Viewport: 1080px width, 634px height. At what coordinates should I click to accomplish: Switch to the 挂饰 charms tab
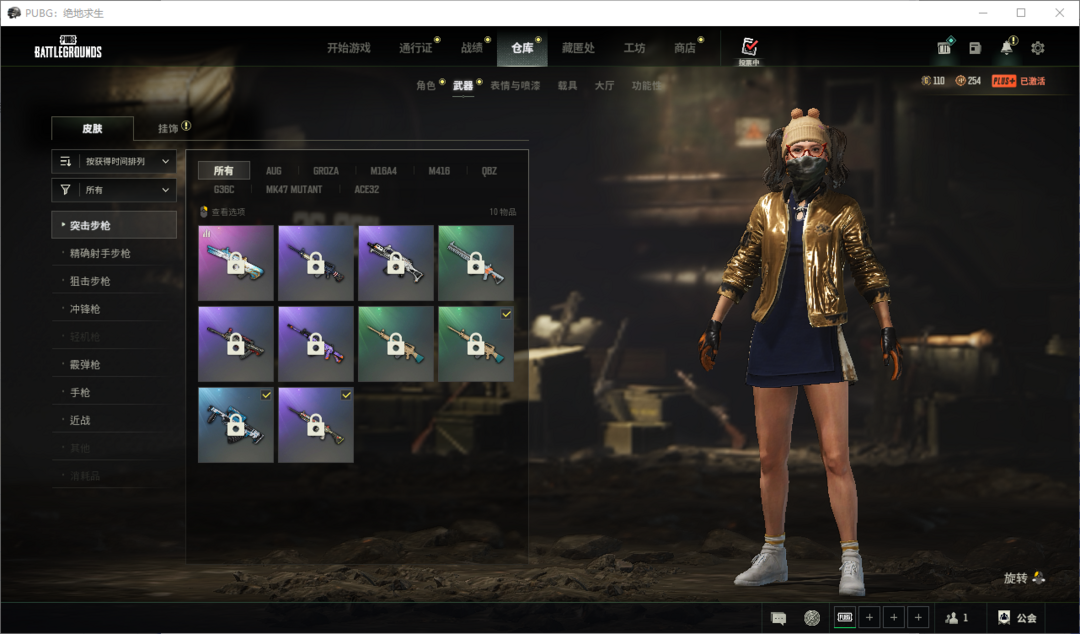point(173,128)
